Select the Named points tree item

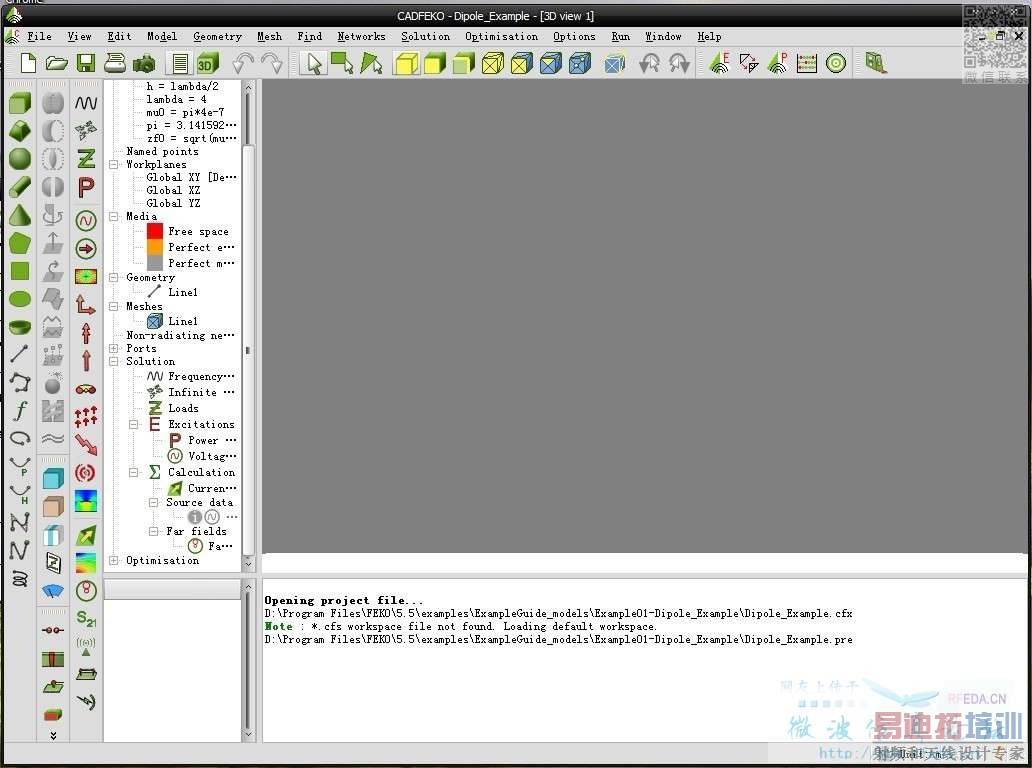162,151
